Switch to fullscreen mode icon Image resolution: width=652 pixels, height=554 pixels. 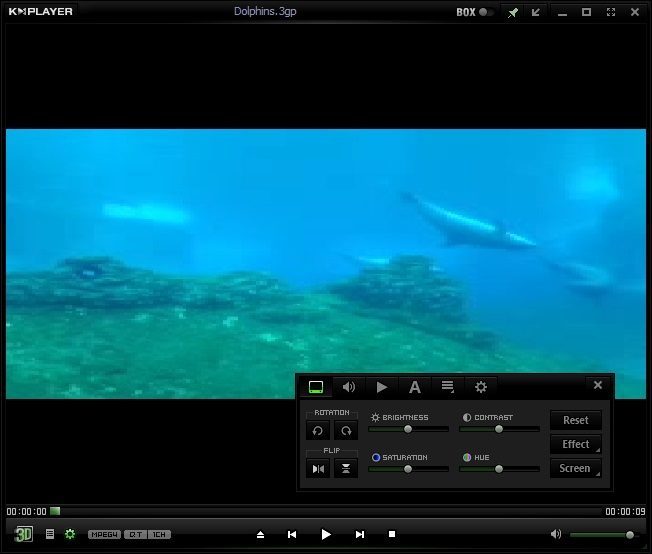coord(610,12)
